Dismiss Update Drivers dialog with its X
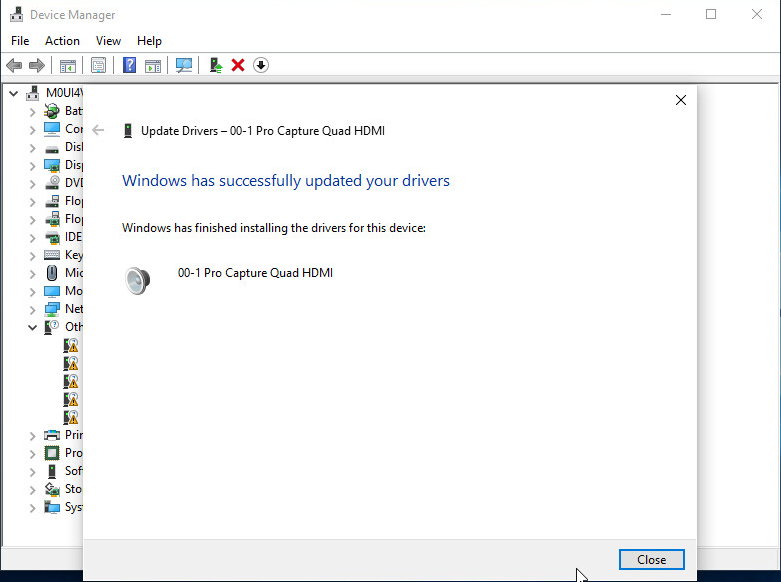The image size is (781, 582). [681, 100]
